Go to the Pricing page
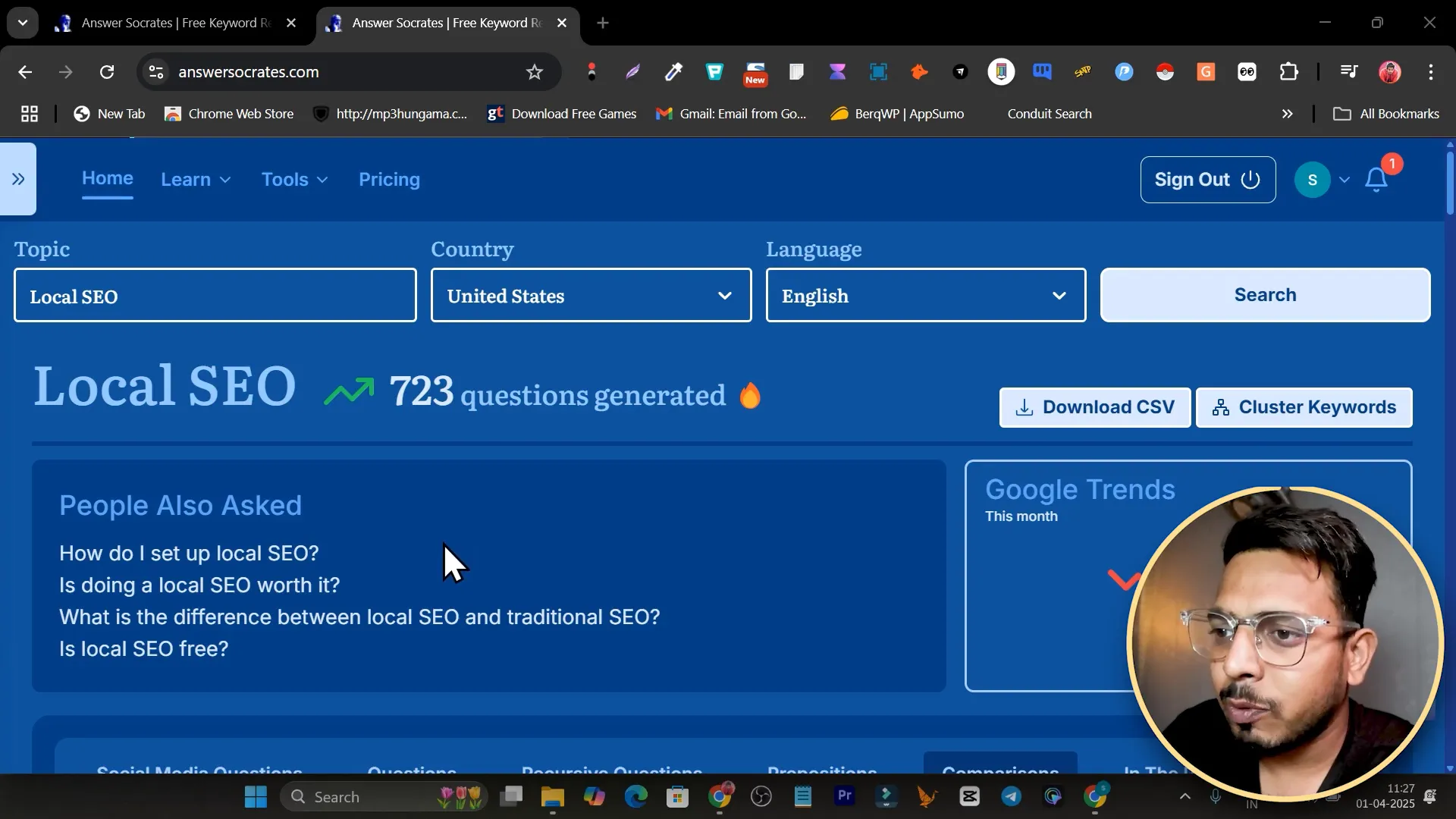This screenshot has height=819, width=1456. click(x=389, y=180)
